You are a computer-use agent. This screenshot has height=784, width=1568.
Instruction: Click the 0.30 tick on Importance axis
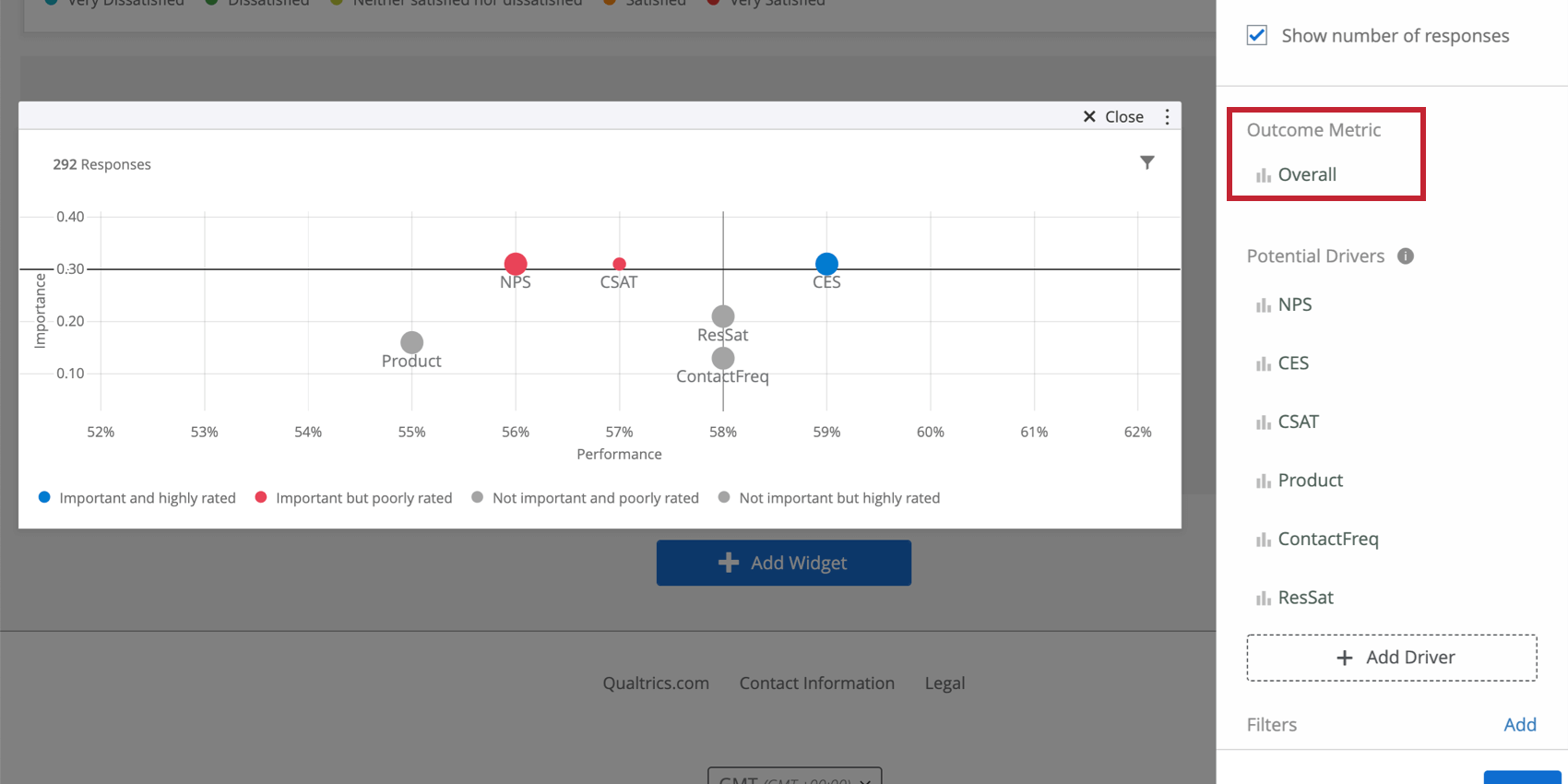pyautogui.click(x=70, y=269)
